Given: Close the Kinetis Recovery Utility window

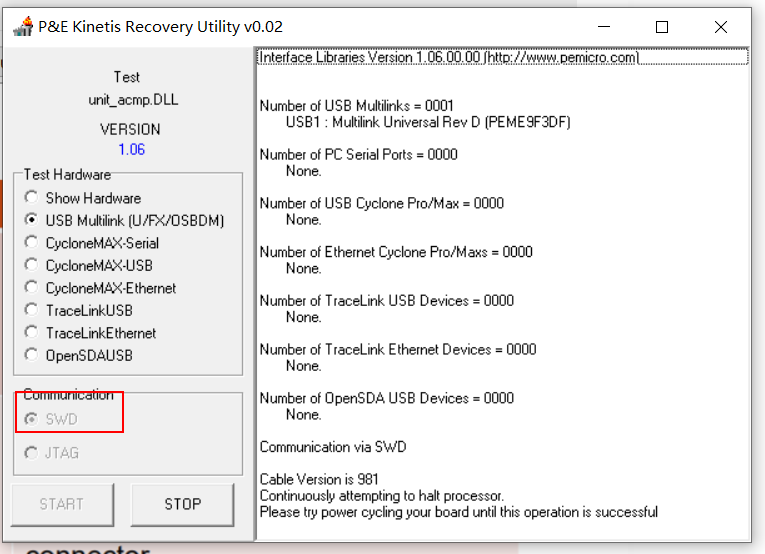Looking at the screenshot, I should [x=721, y=27].
